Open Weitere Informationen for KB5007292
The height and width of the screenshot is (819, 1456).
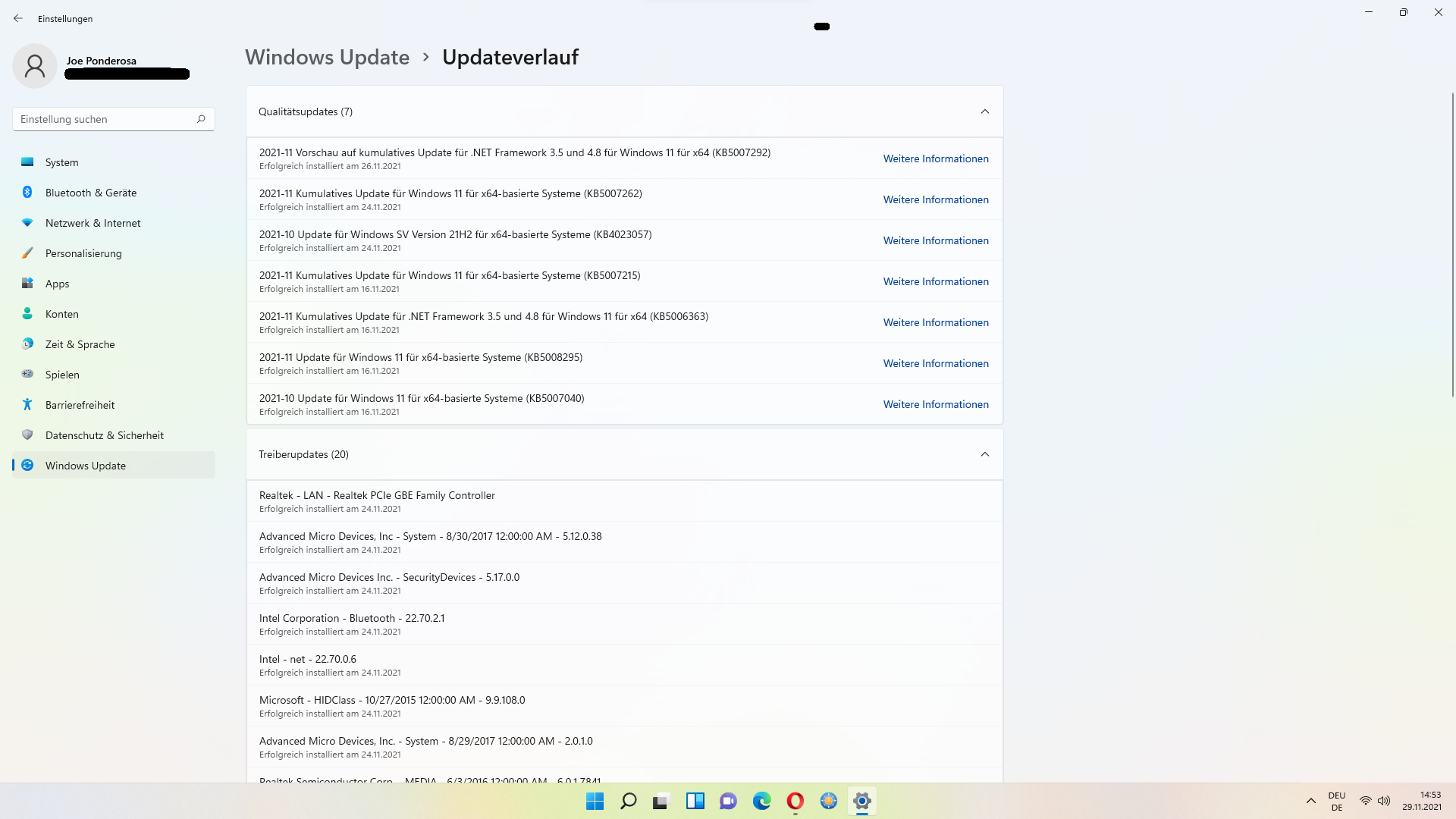pos(935,158)
